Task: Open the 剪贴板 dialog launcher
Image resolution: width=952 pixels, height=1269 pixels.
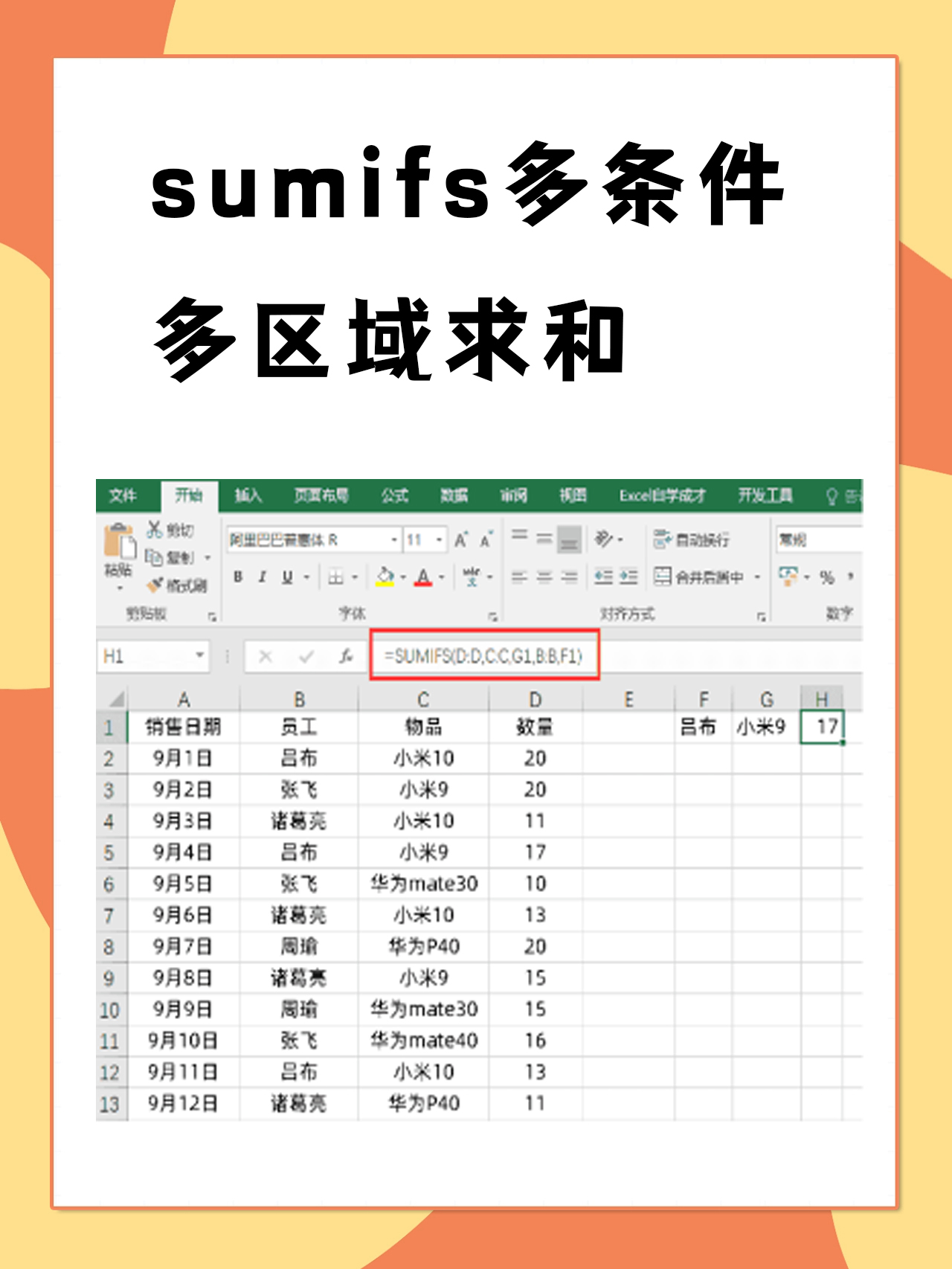Action: coord(213,617)
